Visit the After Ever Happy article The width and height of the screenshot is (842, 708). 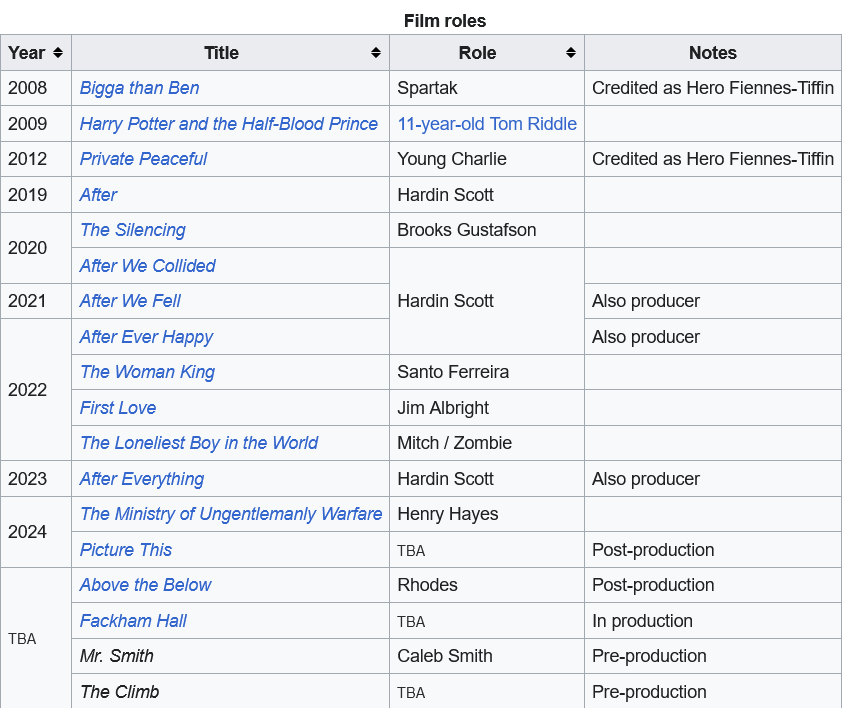[146, 337]
